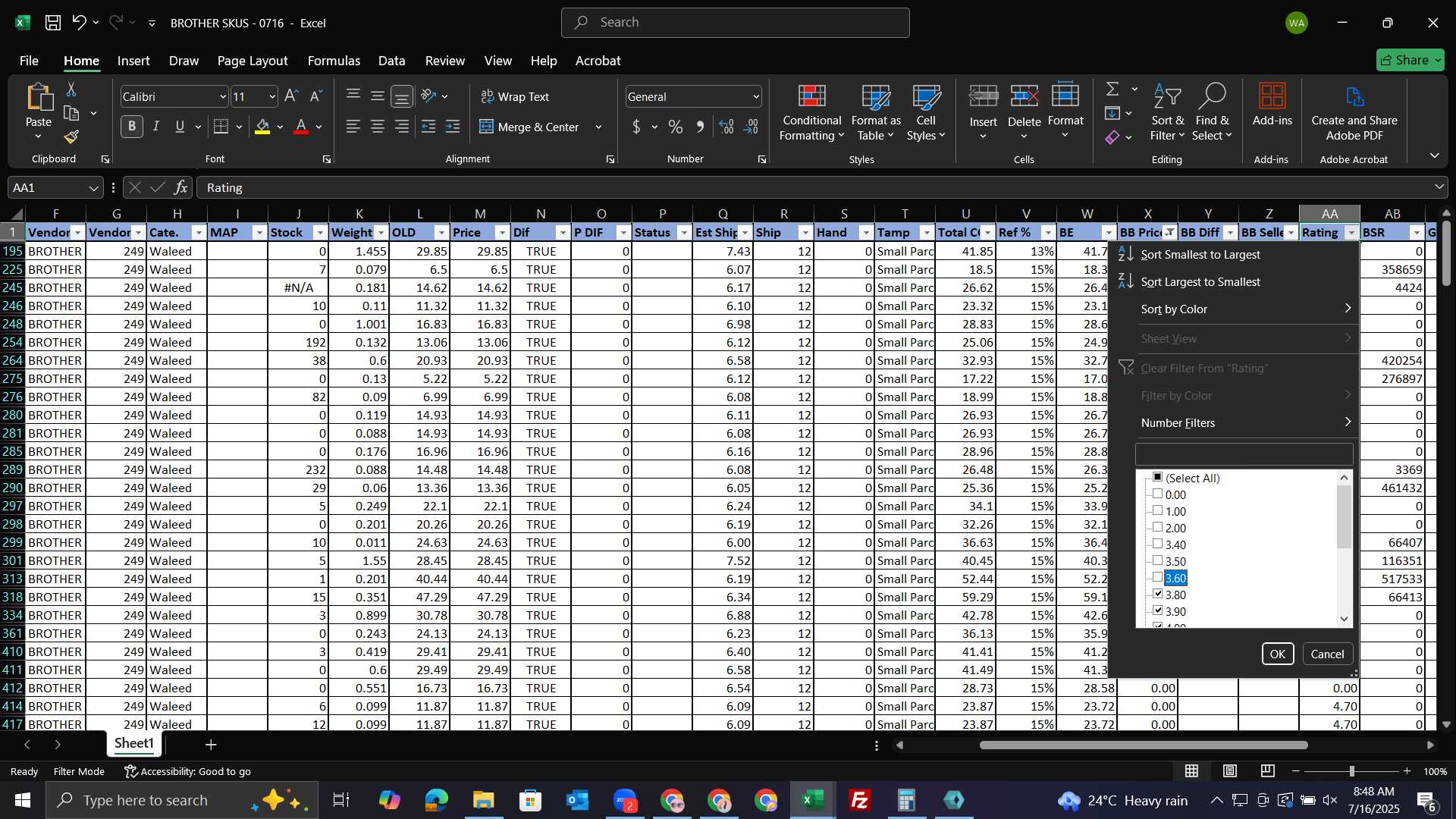Image resolution: width=1456 pixels, height=819 pixels.
Task: Click the Cut scissors icon
Action: [71, 89]
